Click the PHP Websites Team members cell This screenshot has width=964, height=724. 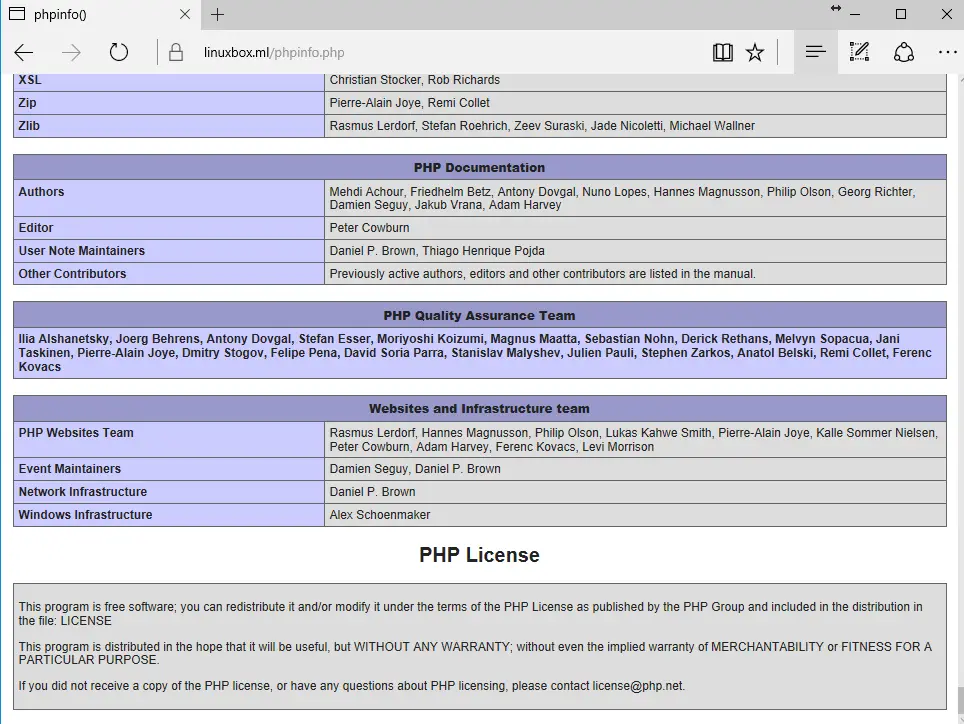click(x=635, y=439)
